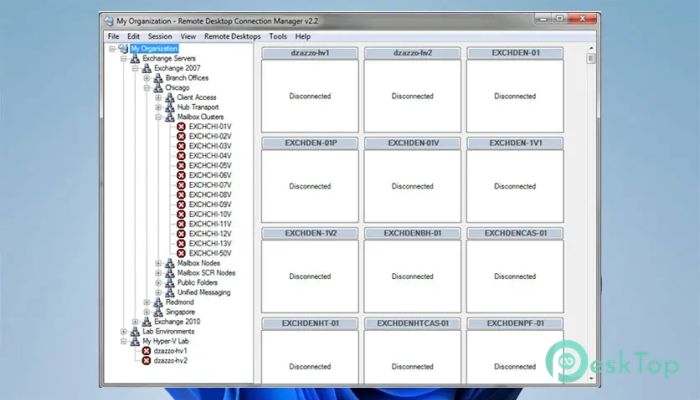Expand the Redmond group

point(147,302)
